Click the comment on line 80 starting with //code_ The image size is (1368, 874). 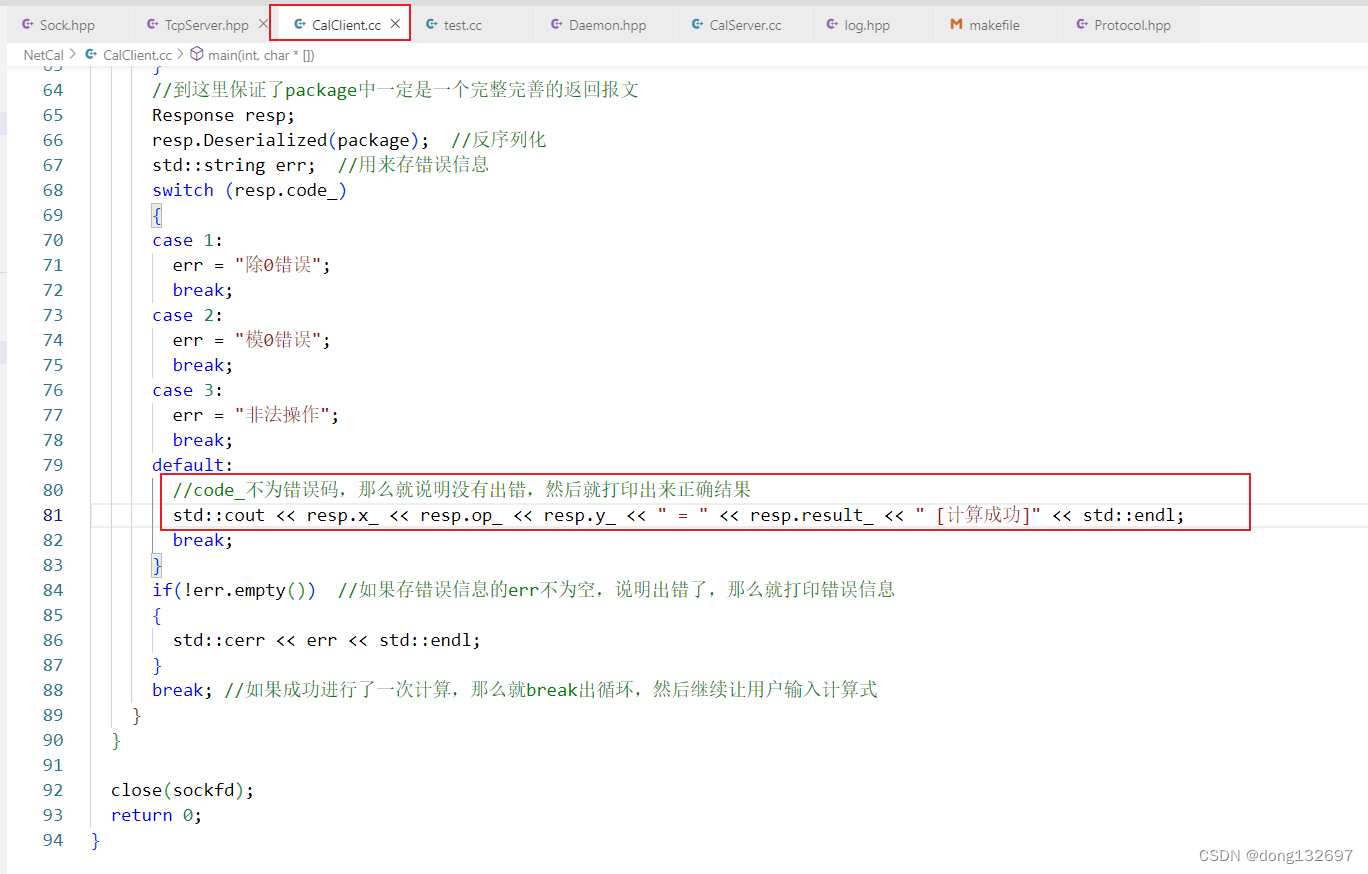coord(462,490)
